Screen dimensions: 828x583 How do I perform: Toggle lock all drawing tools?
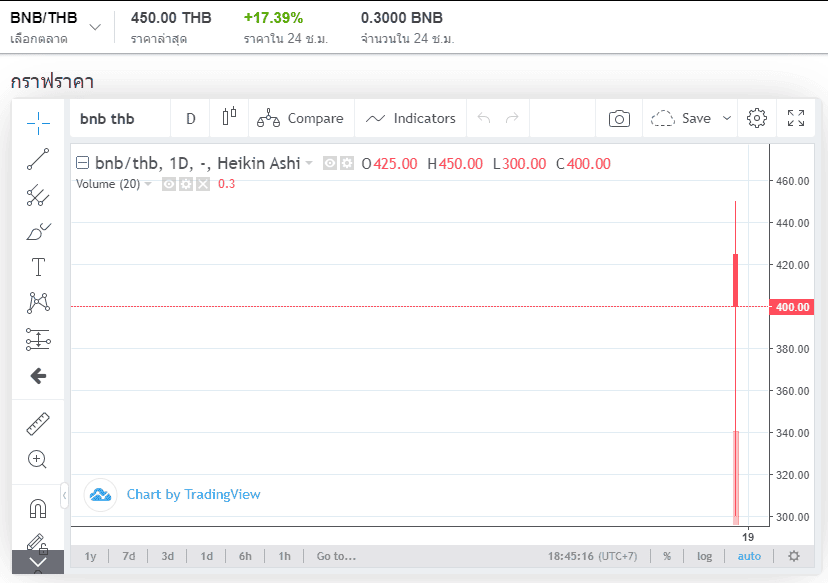tap(38, 543)
